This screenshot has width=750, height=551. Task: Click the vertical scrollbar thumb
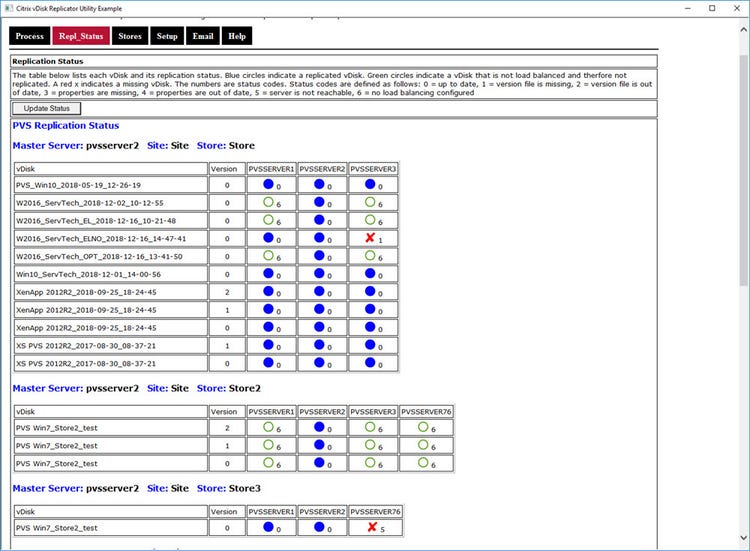coord(744,170)
